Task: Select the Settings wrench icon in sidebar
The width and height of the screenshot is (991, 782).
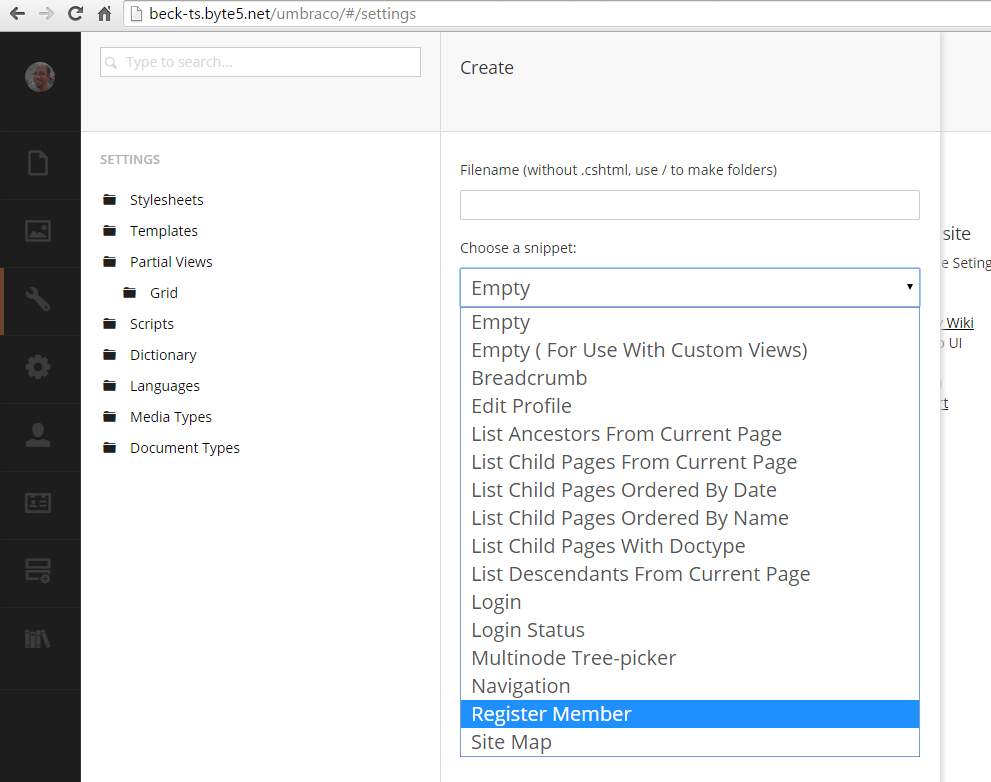Action: click(38, 299)
